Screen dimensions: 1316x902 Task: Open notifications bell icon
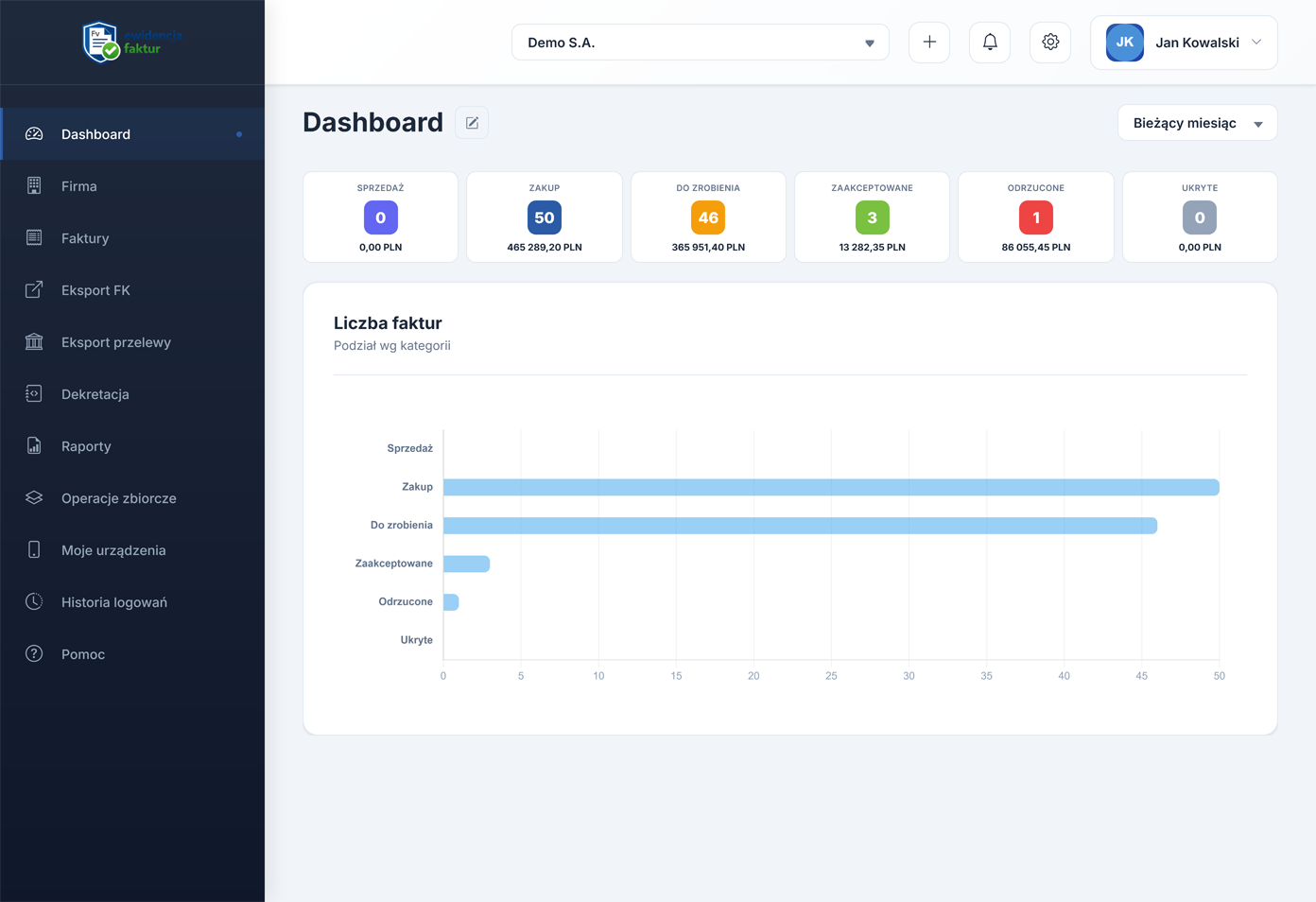[x=990, y=43]
